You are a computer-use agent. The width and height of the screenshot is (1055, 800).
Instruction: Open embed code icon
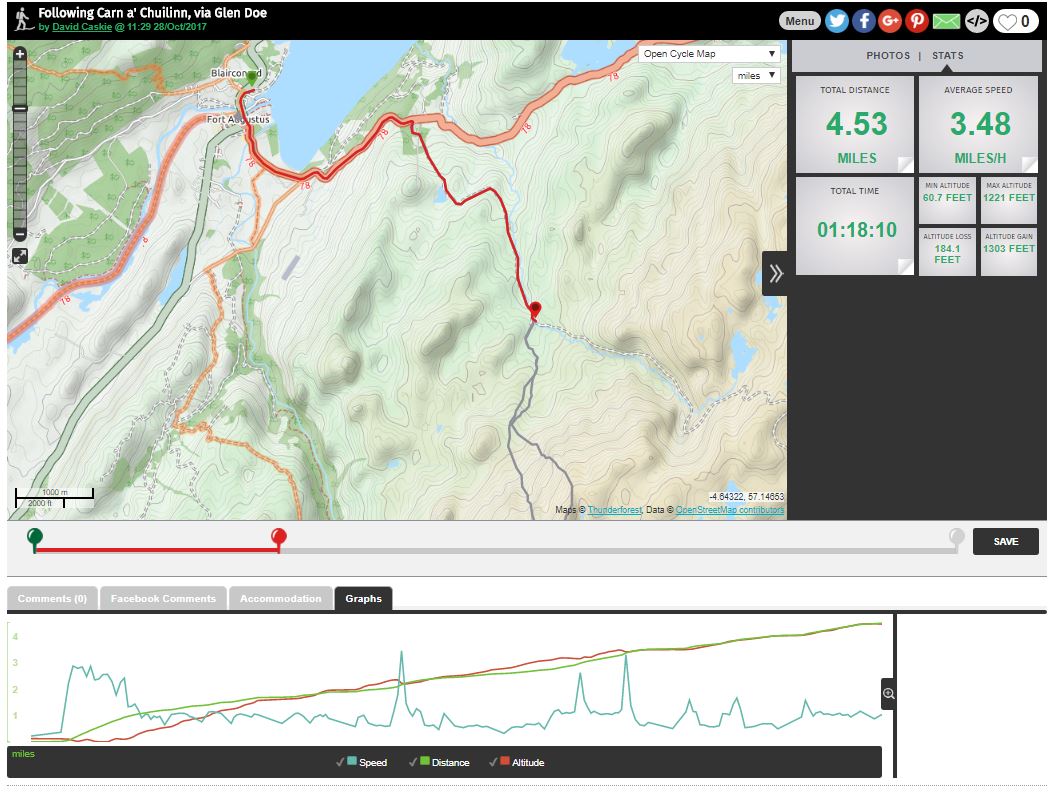(x=976, y=21)
